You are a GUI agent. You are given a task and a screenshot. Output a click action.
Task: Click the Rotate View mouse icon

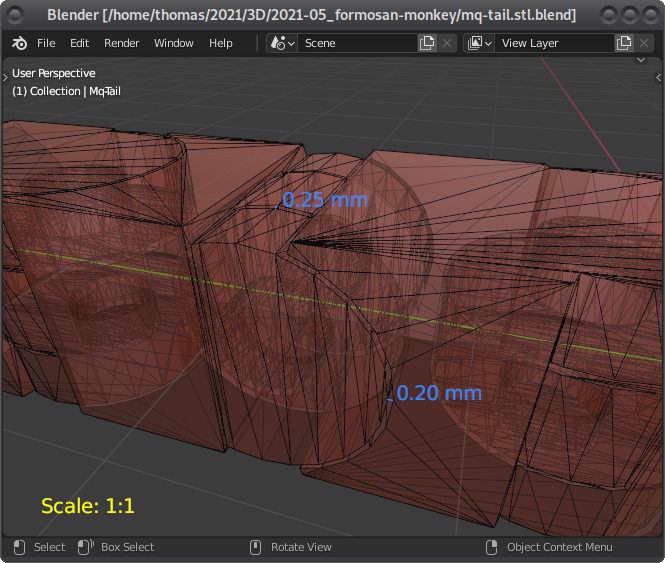click(x=256, y=547)
